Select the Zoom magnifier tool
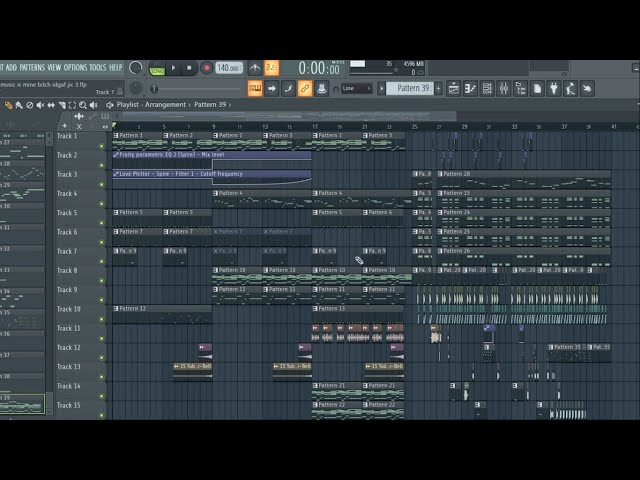The image size is (640, 480). tap(83, 105)
